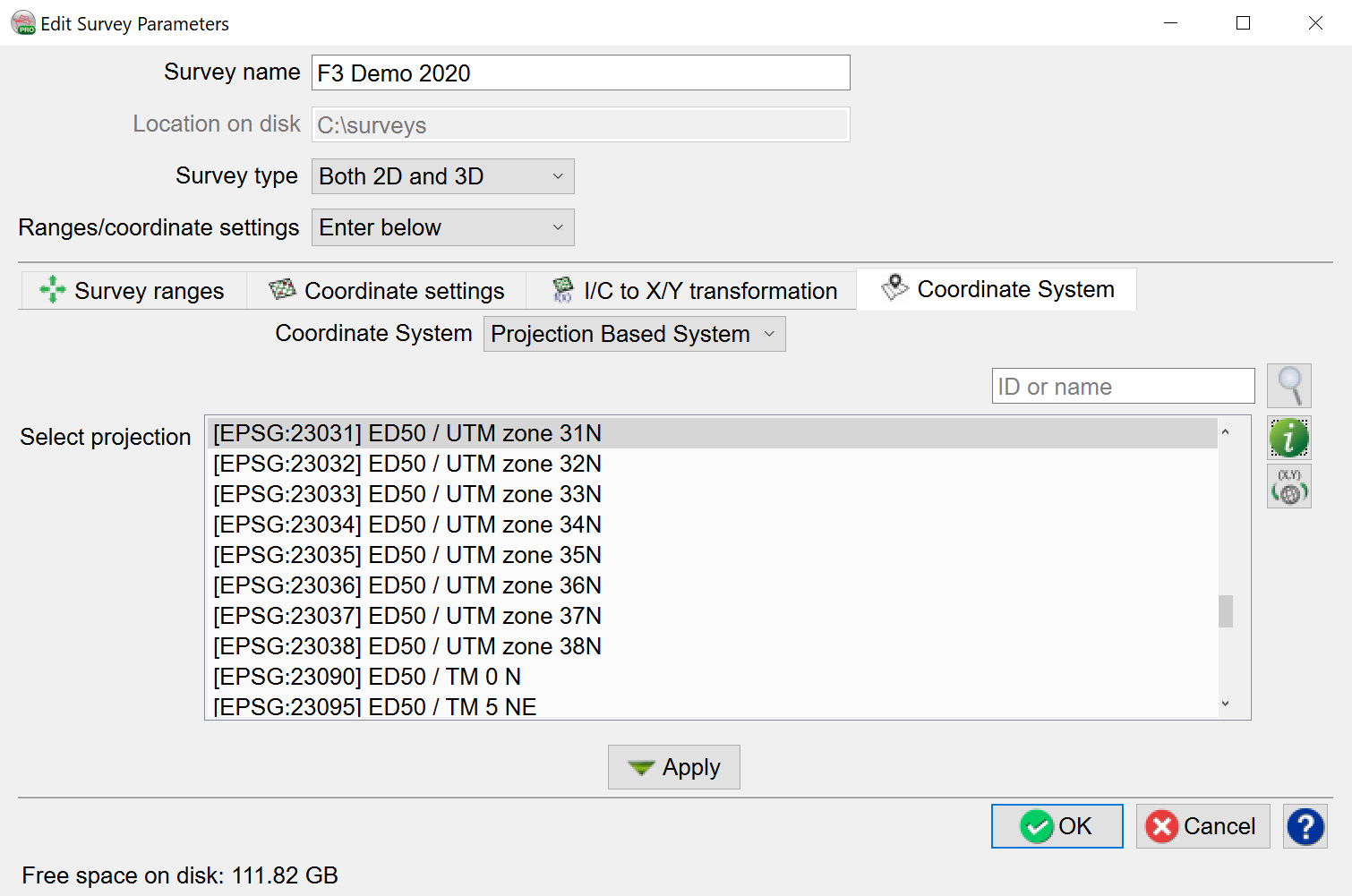
Task: Click the OpendTect Pro icon in title bar
Action: pyautogui.click(x=22, y=23)
